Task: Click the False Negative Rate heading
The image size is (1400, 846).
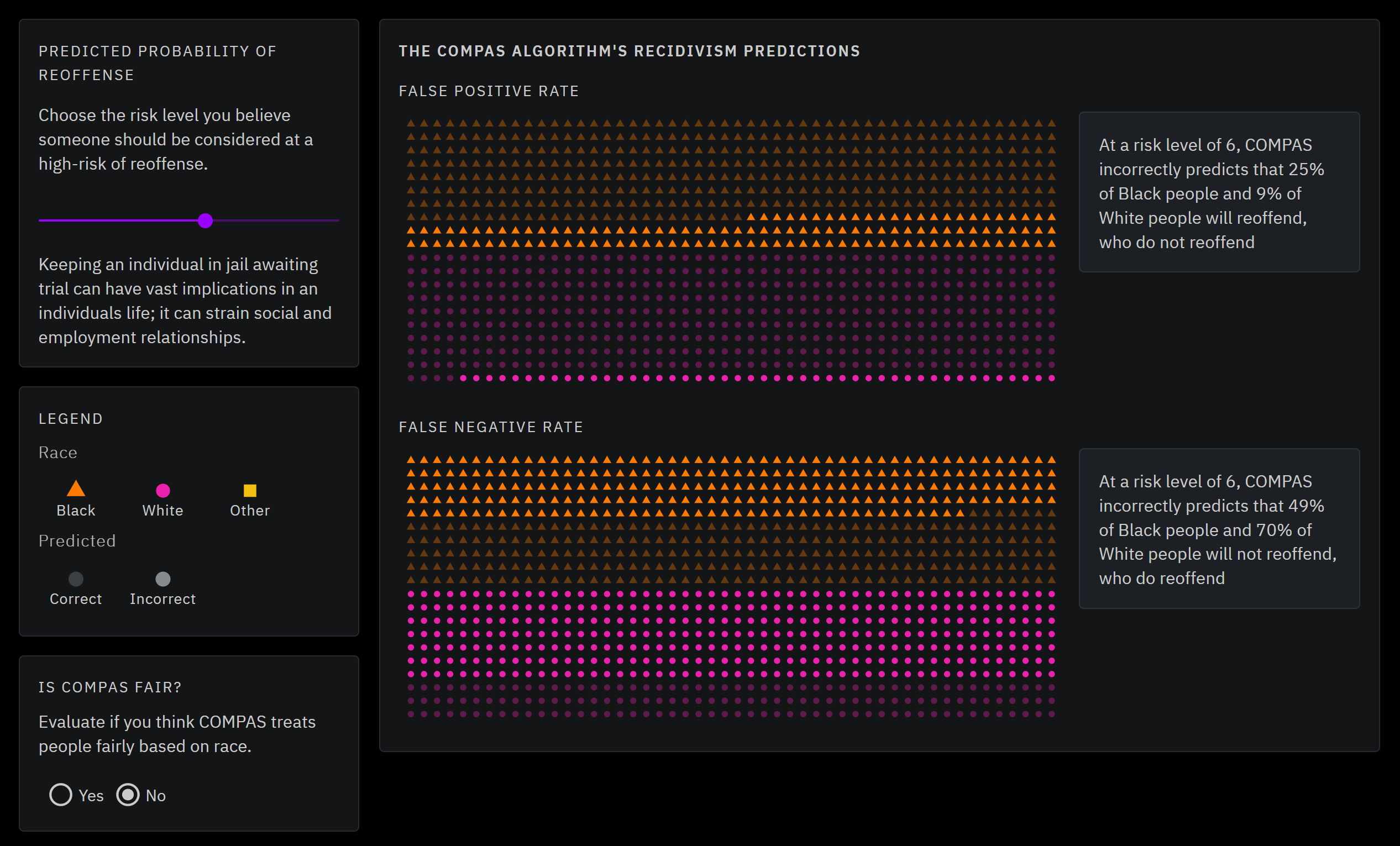Action: point(490,427)
